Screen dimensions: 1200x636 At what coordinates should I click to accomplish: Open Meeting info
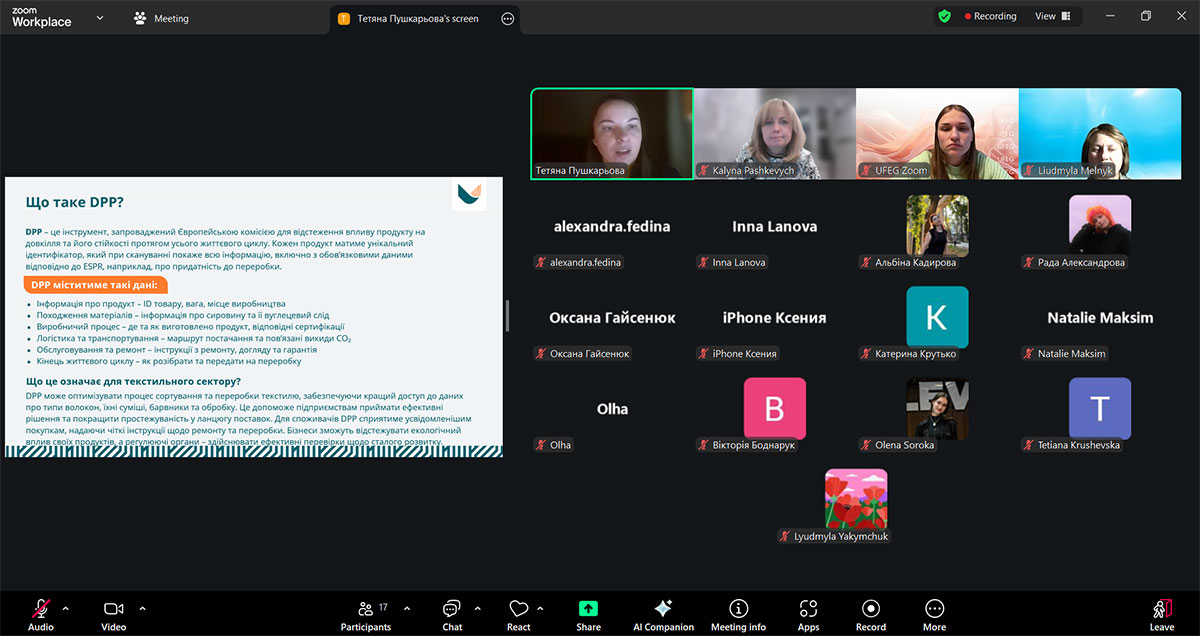[738, 612]
